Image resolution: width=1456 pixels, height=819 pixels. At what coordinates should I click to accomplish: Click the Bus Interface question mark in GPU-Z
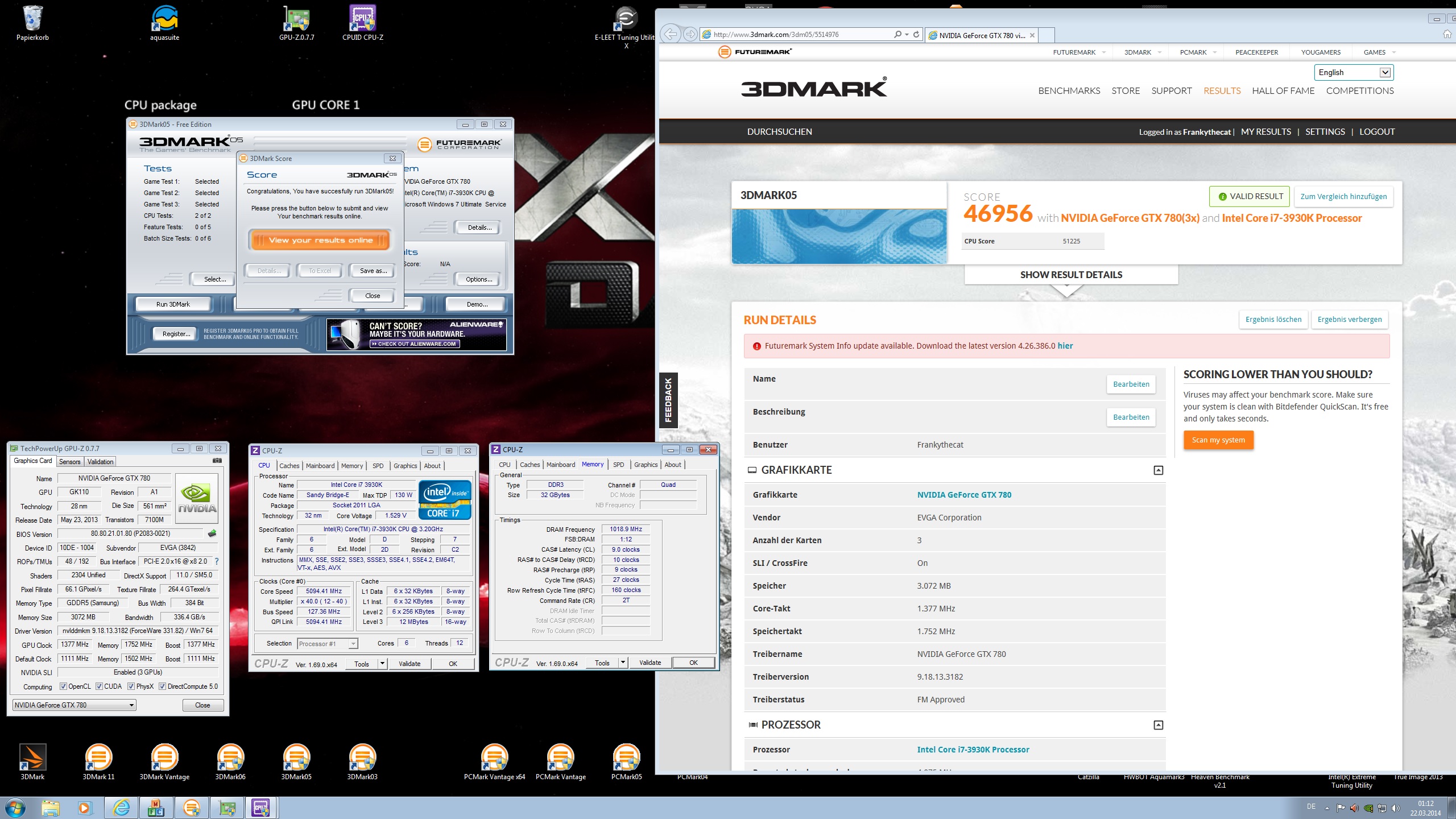pos(217,561)
